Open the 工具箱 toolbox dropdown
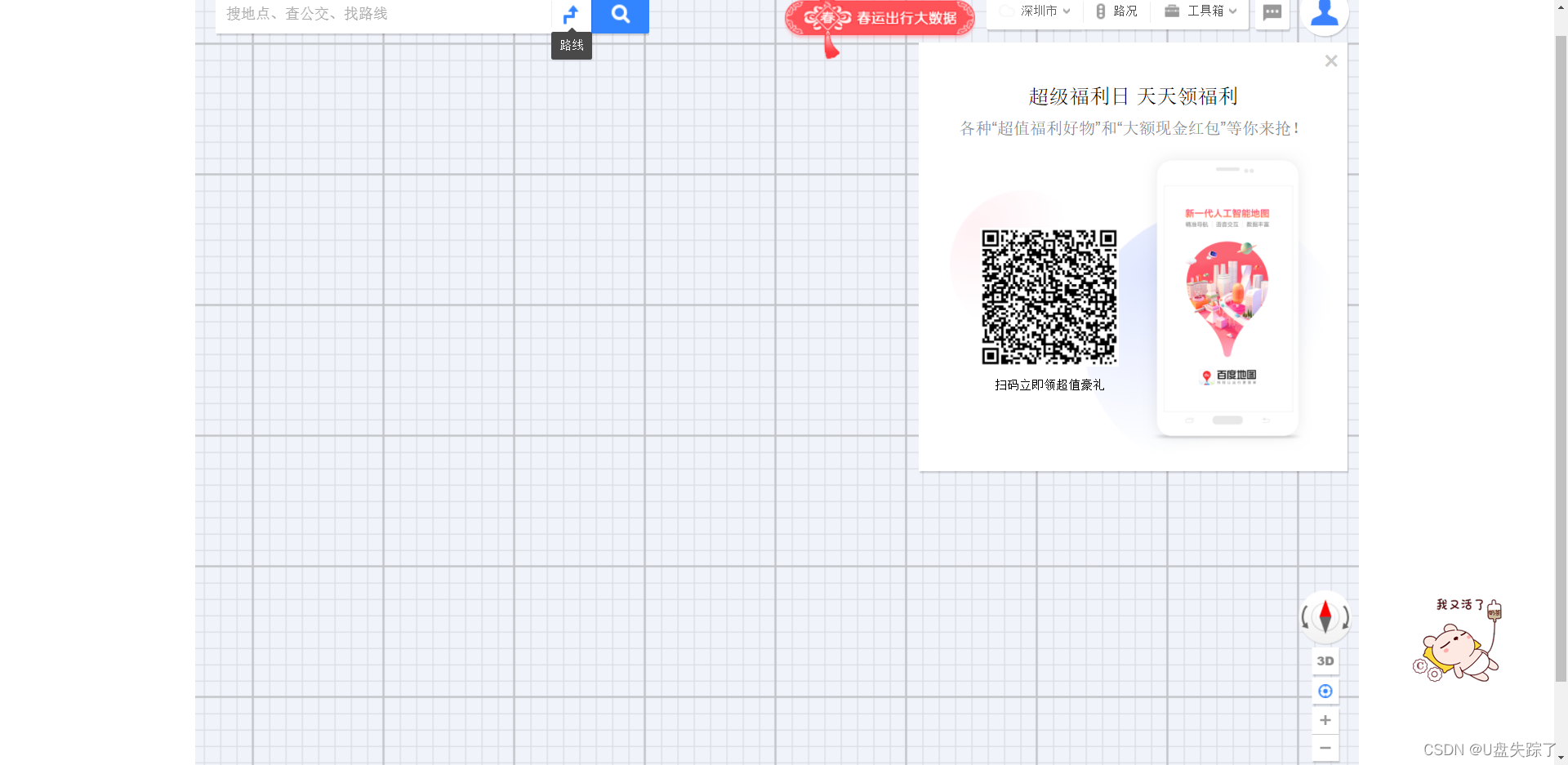The width and height of the screenshot is (1568, 765). click(x=1200, y=11)
